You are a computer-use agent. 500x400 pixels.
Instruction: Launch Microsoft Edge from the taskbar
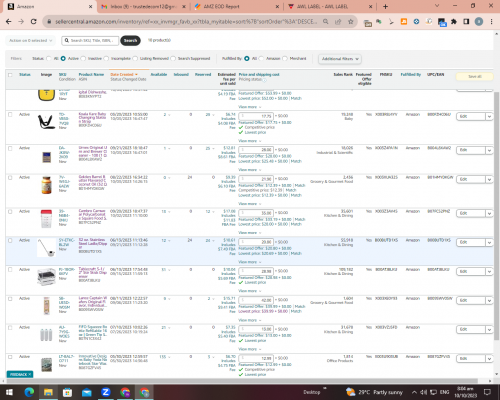coord(29,392)
